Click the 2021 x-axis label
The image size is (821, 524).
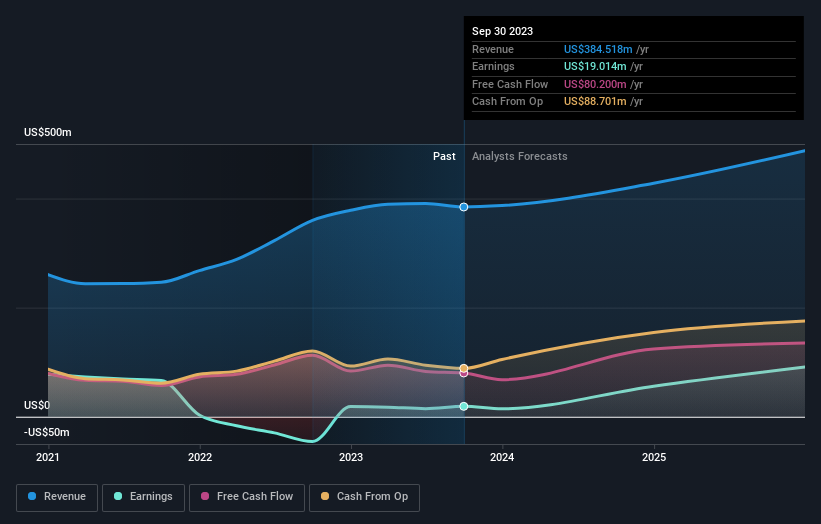coord(48,458)
